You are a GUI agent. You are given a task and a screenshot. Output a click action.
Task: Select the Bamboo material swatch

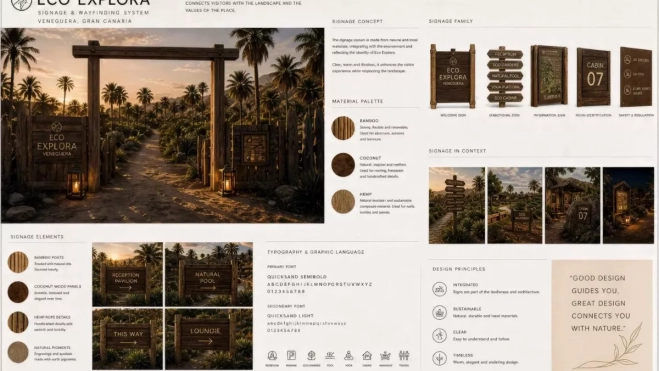point(343,128)
